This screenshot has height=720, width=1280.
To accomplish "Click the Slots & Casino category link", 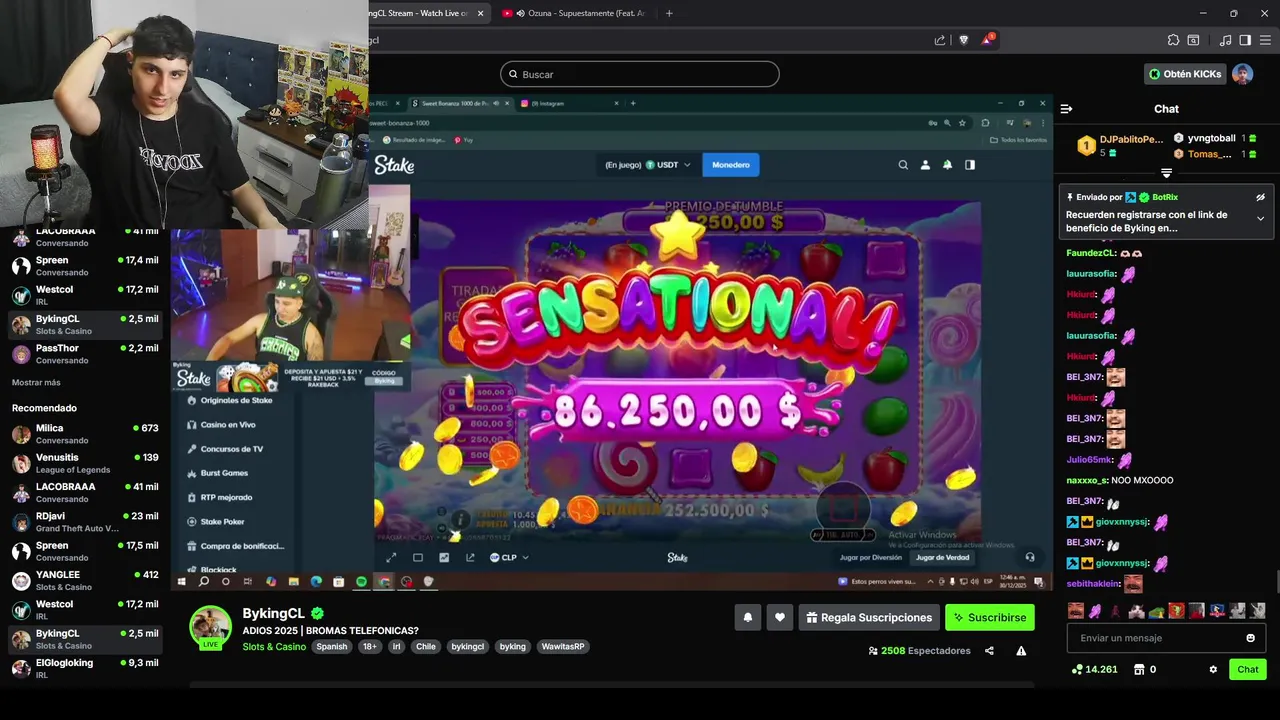I will coord(274,647).
